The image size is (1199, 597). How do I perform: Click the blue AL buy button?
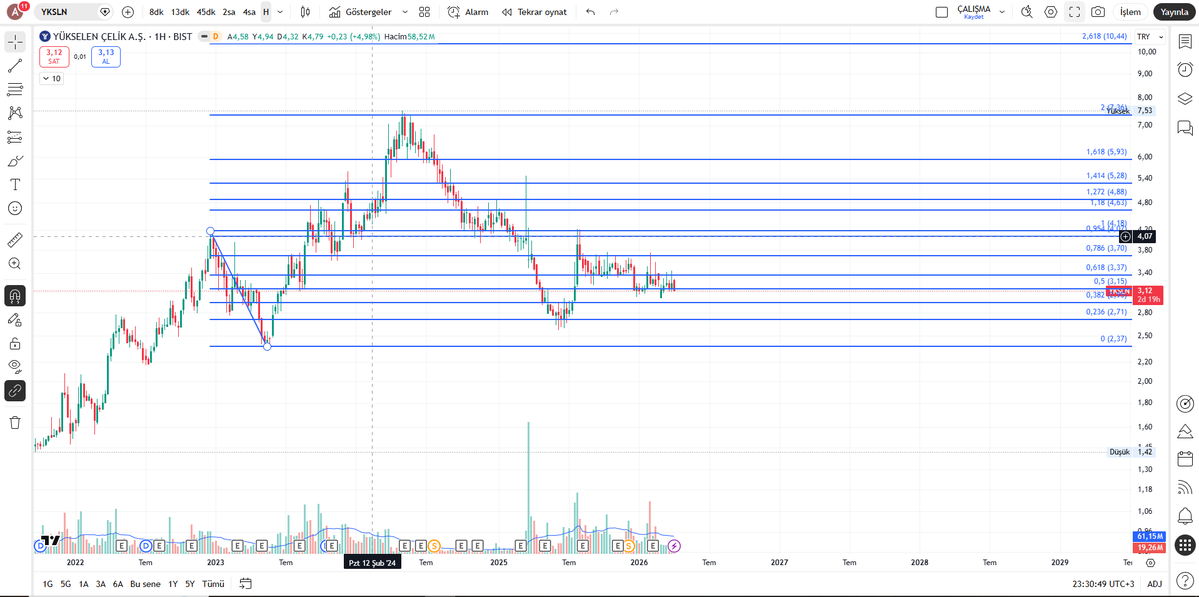(106, 57)
